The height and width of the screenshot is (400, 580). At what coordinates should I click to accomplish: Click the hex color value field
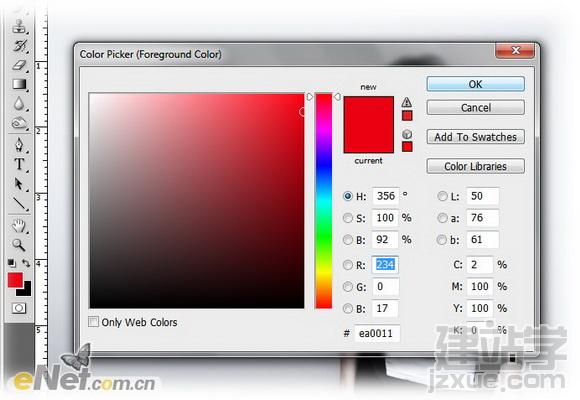(x=377, y=333)
